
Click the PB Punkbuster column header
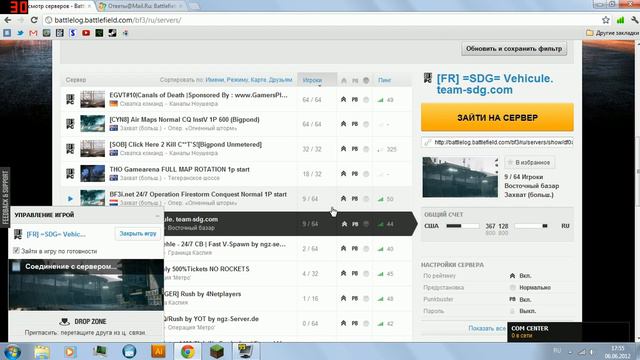click(x=355, y=80)
